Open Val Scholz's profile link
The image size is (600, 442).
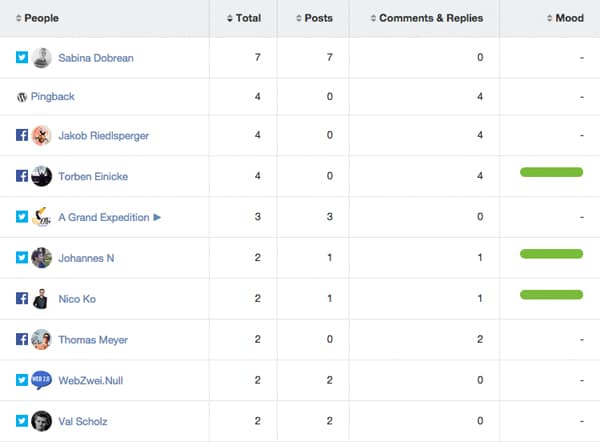(83, 421)
